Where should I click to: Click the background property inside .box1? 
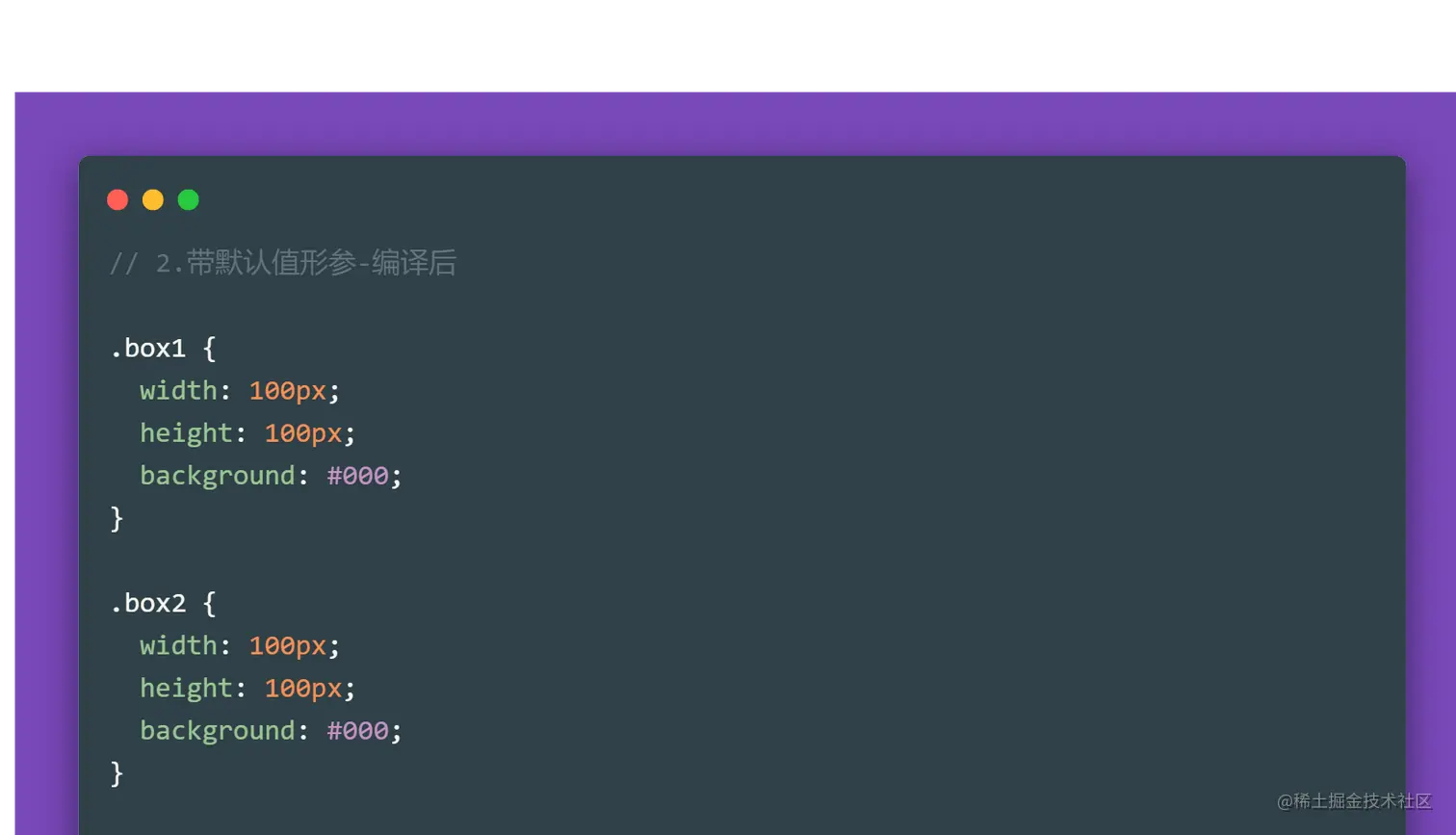217,475
